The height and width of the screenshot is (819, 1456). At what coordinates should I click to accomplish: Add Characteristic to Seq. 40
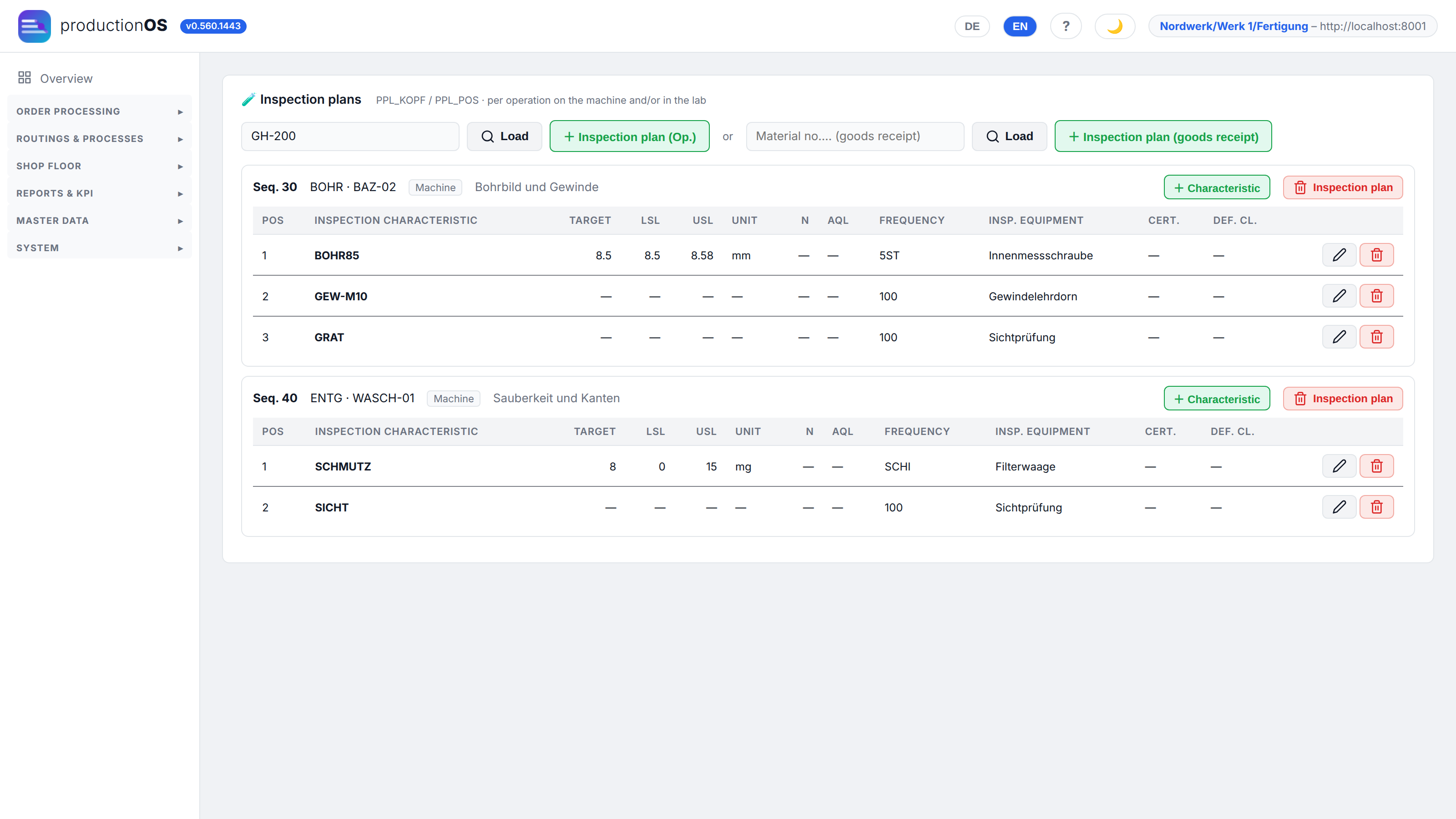click(1217, 399)
